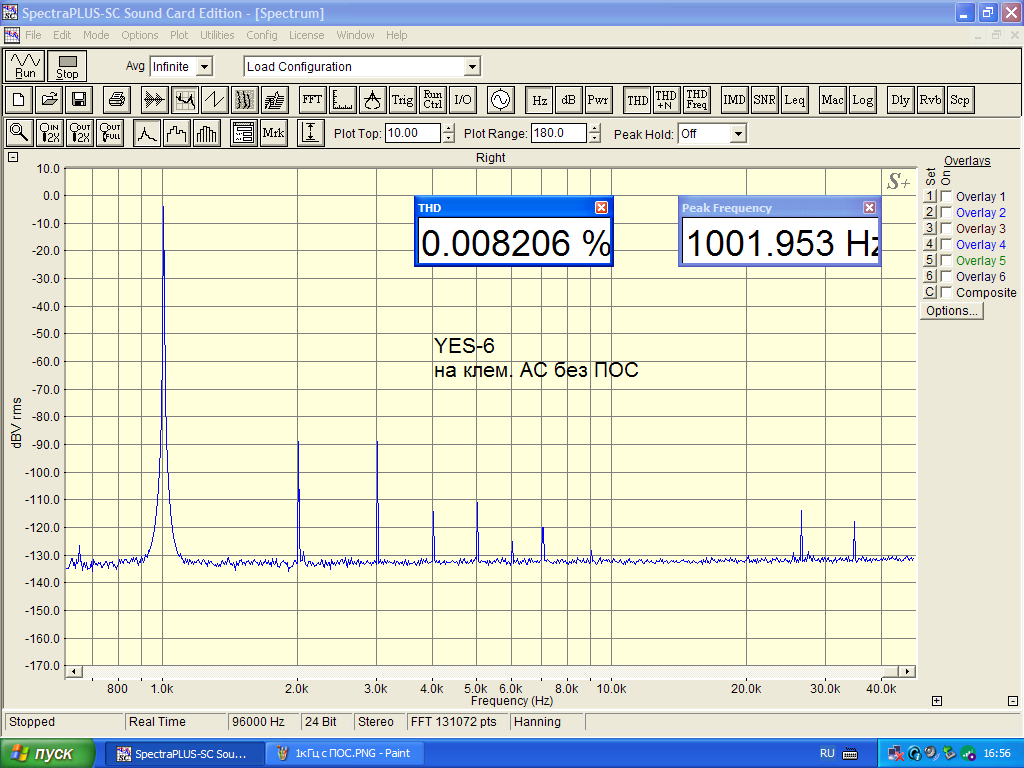Click the print icon
Viewport: 1024px width, 768px height.
point(117,100)
